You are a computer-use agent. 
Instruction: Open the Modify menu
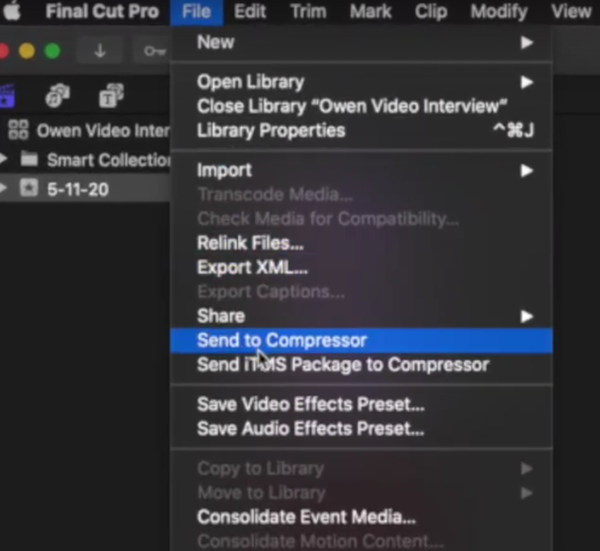[499, 11]
